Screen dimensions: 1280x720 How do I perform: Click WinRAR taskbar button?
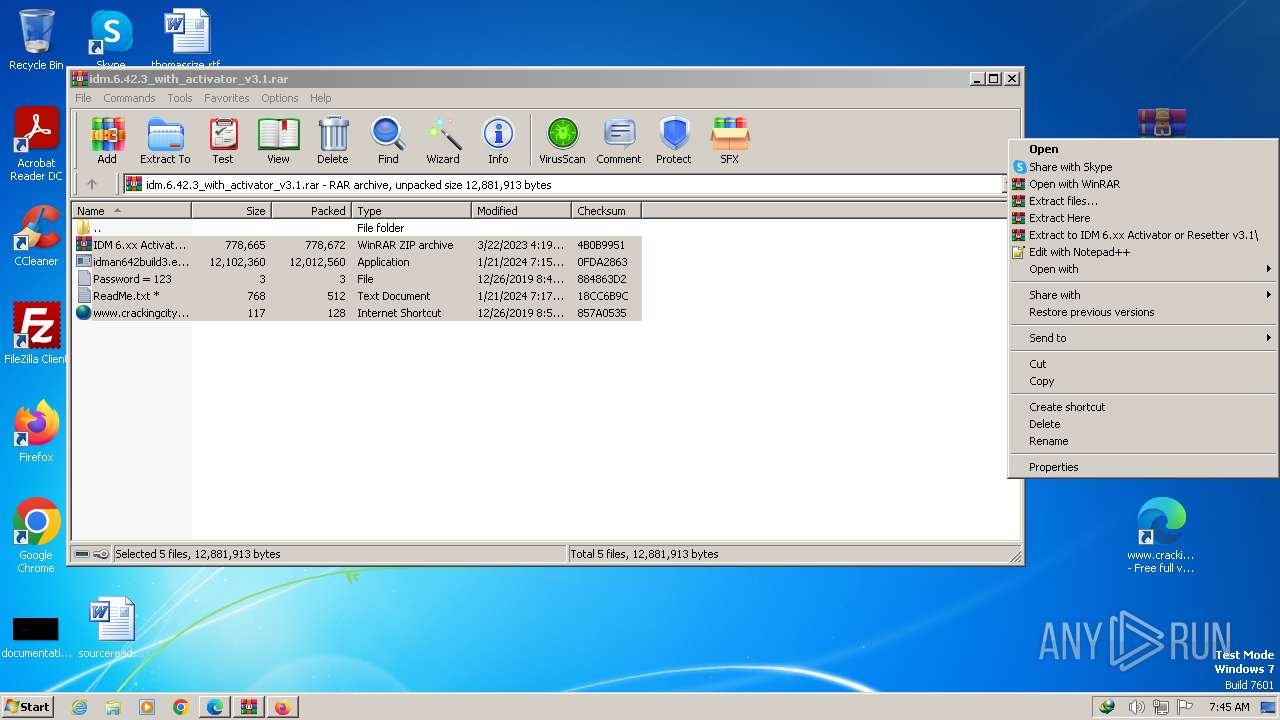248,707
